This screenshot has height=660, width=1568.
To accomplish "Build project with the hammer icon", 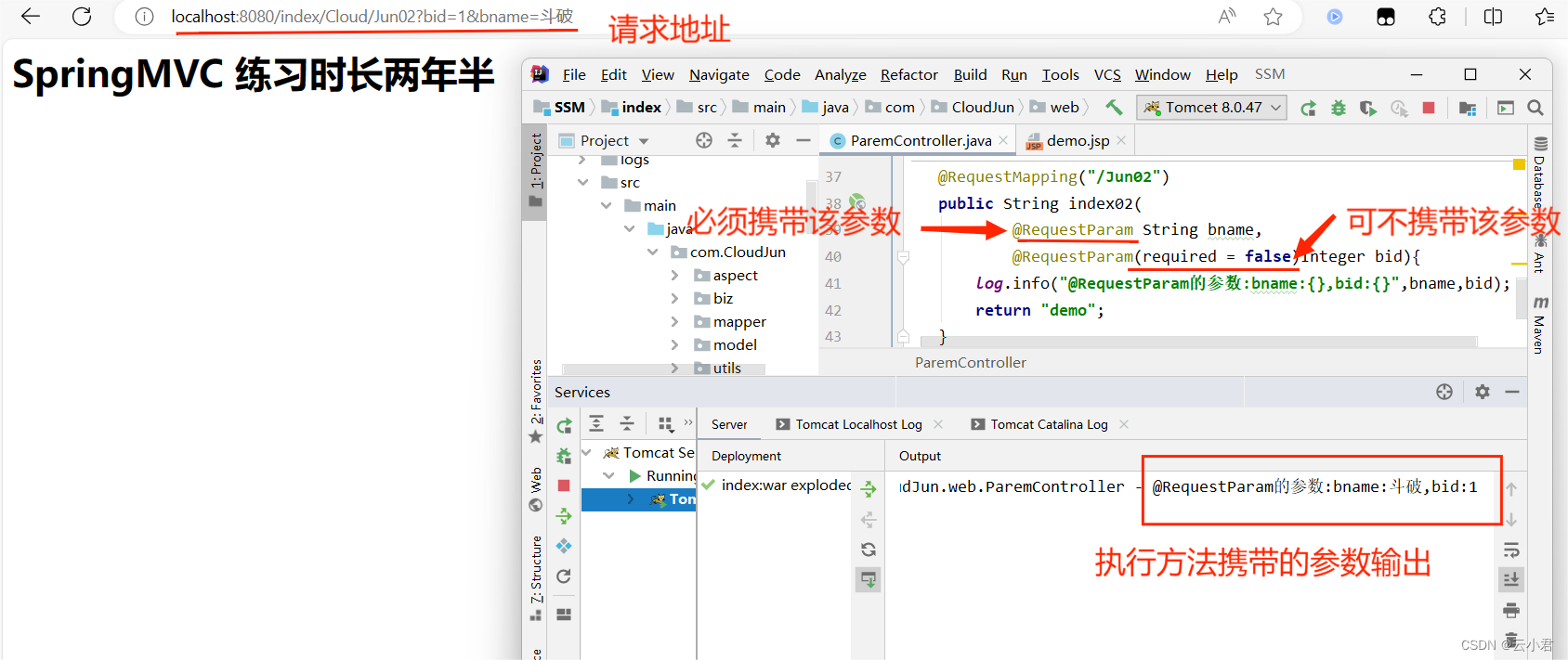I will (x=1114, y=108).
